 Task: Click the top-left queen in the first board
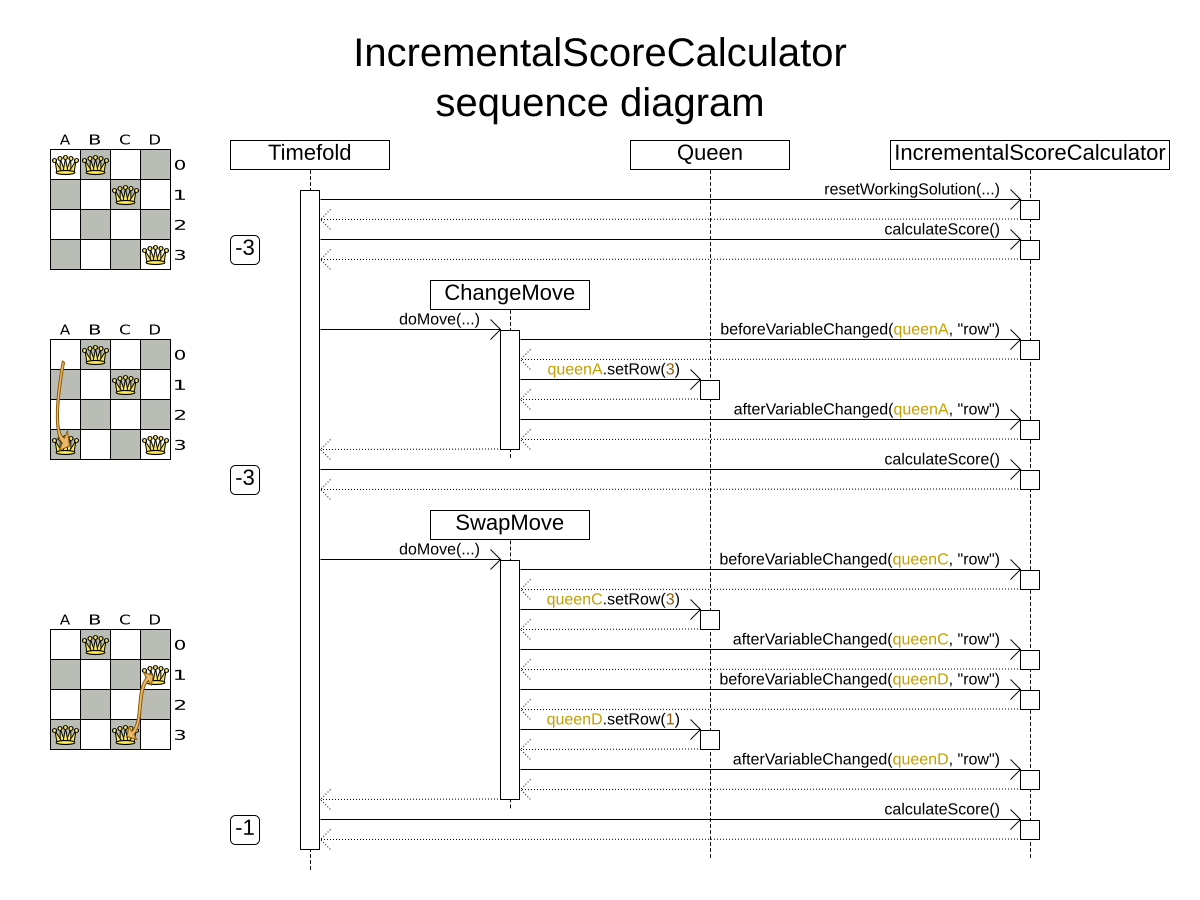click(x=65, y=165)
